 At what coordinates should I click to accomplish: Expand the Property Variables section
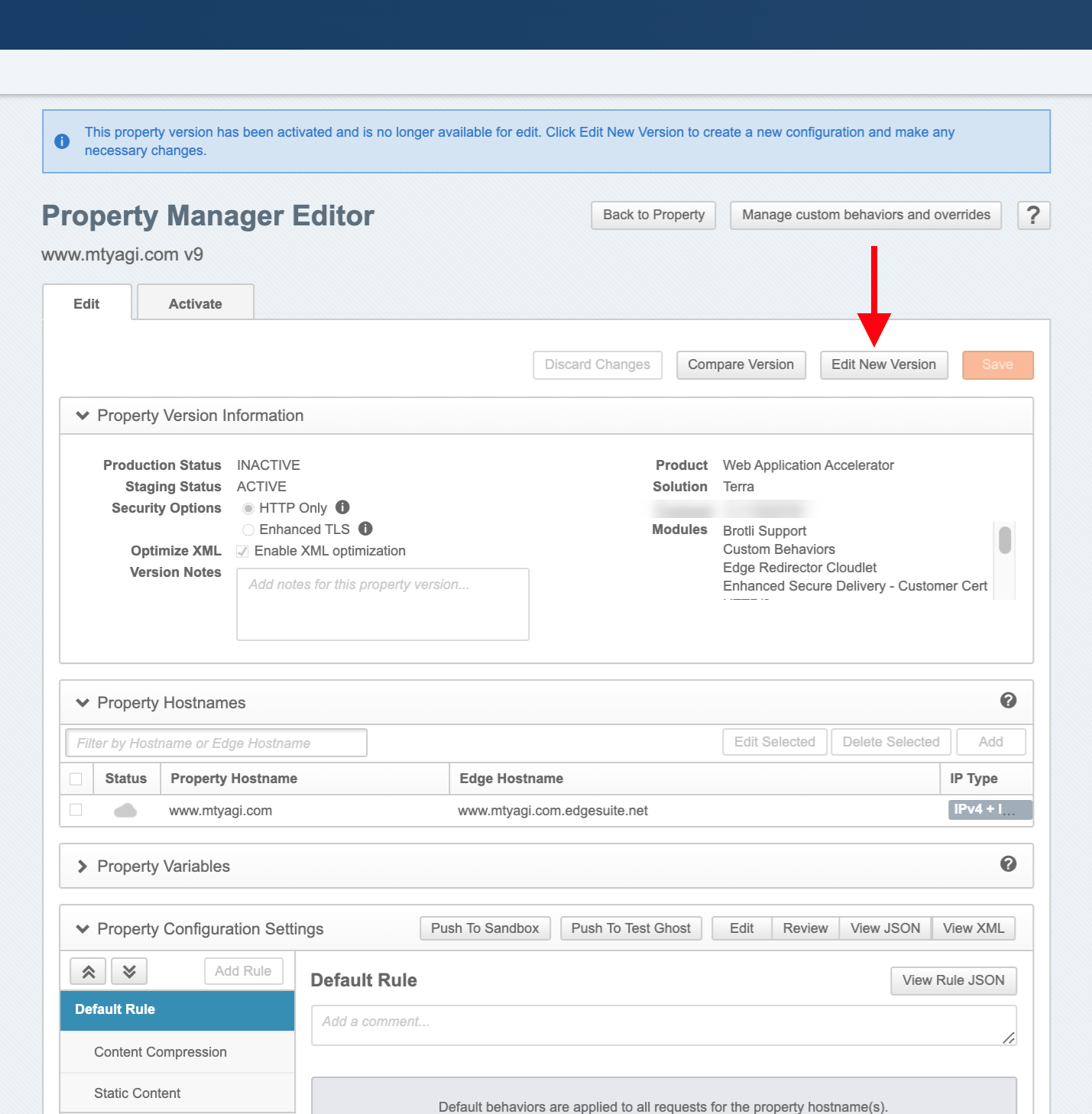(x=82, y=866)
